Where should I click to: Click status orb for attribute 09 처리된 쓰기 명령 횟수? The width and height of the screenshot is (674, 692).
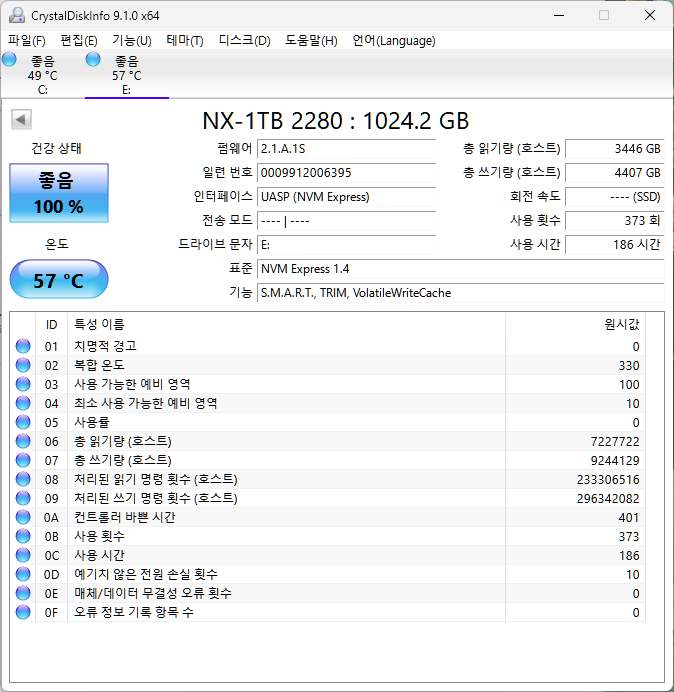(23, 498)
